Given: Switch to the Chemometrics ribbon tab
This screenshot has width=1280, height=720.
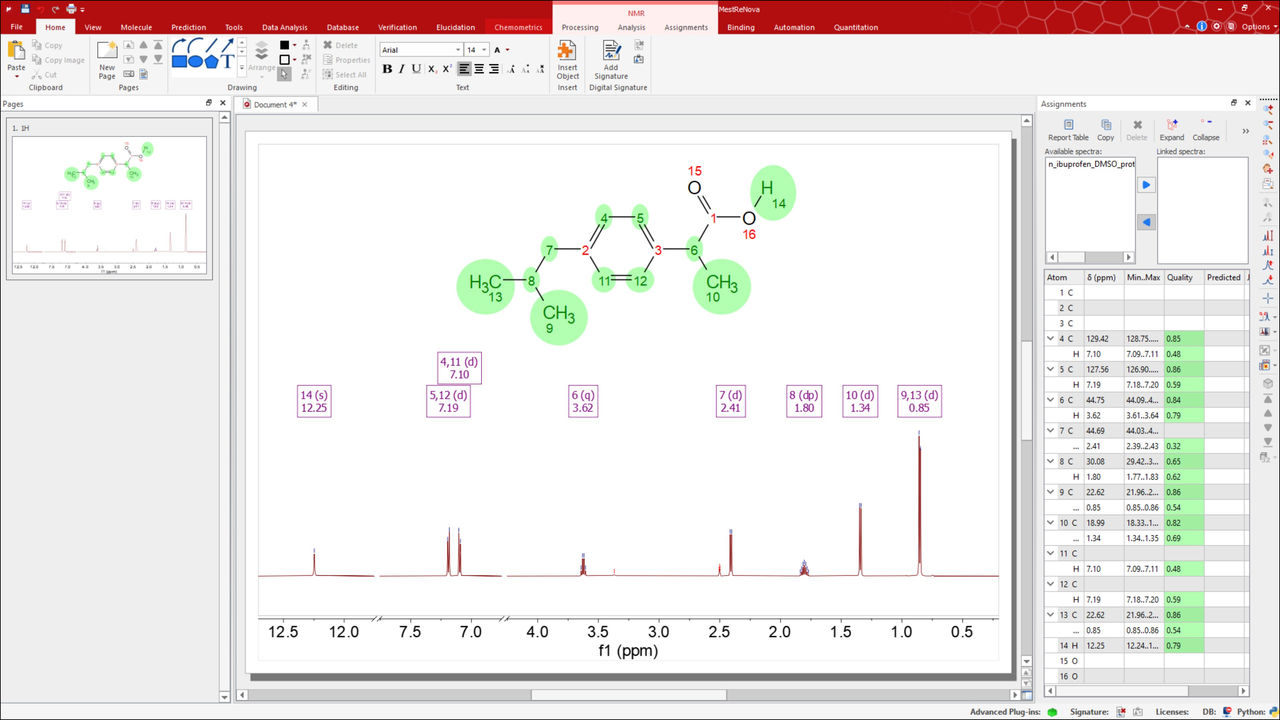Looking at the screenshot, I should 518,27.
